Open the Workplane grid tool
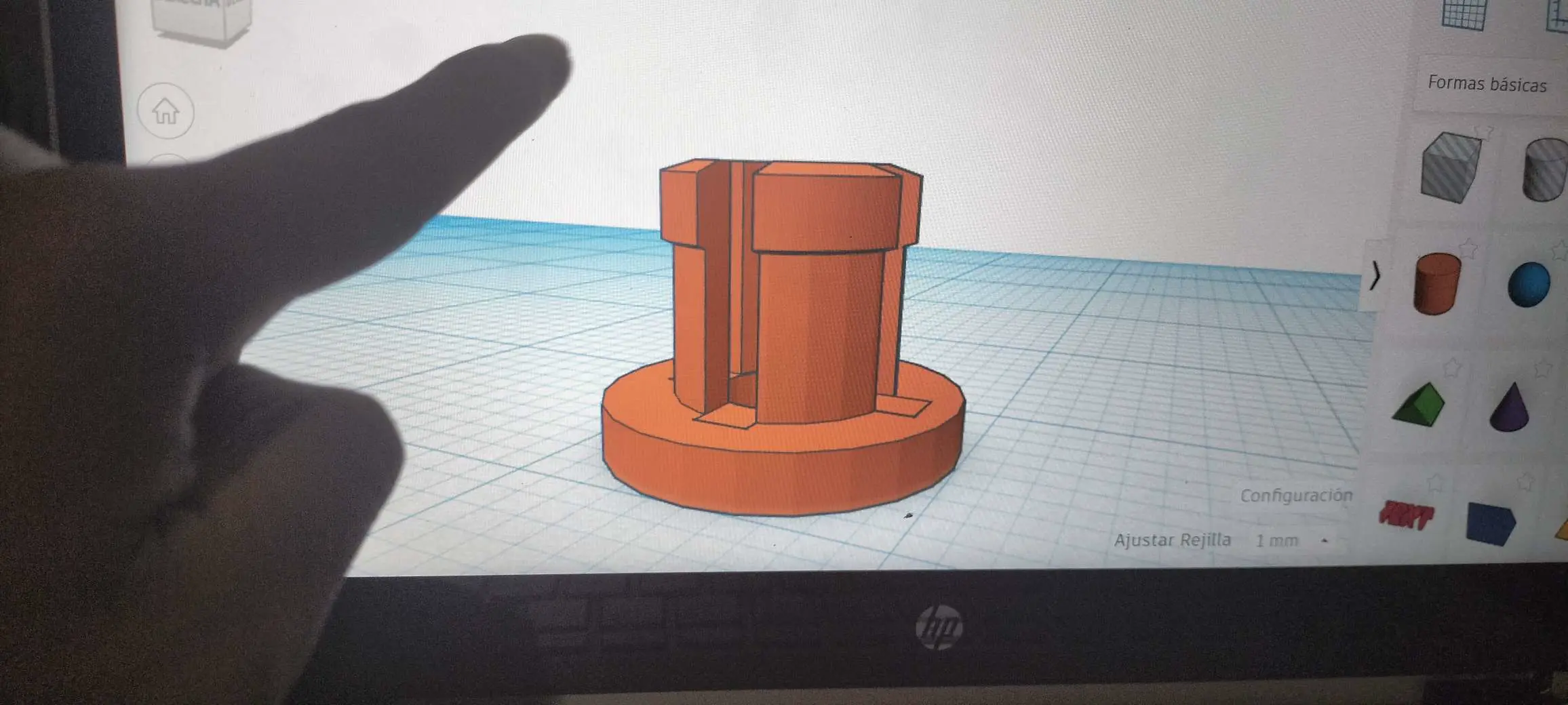Viewport: 1568px width, 705px height. click(x=1464, y=14)
